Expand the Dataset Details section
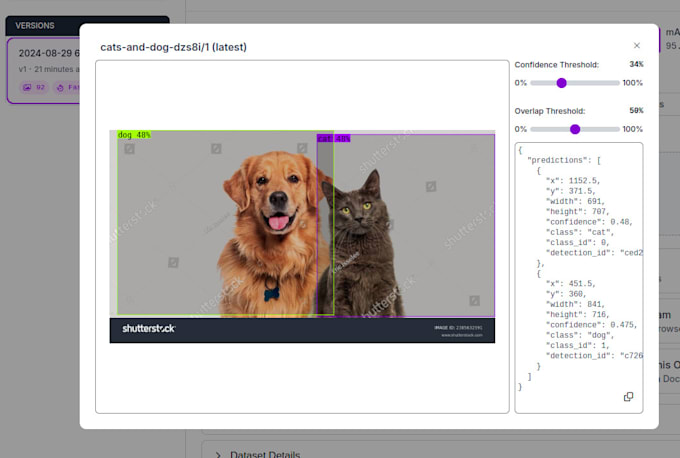Image resolution: width=680 pixels, height=458 pixels. 258,454
